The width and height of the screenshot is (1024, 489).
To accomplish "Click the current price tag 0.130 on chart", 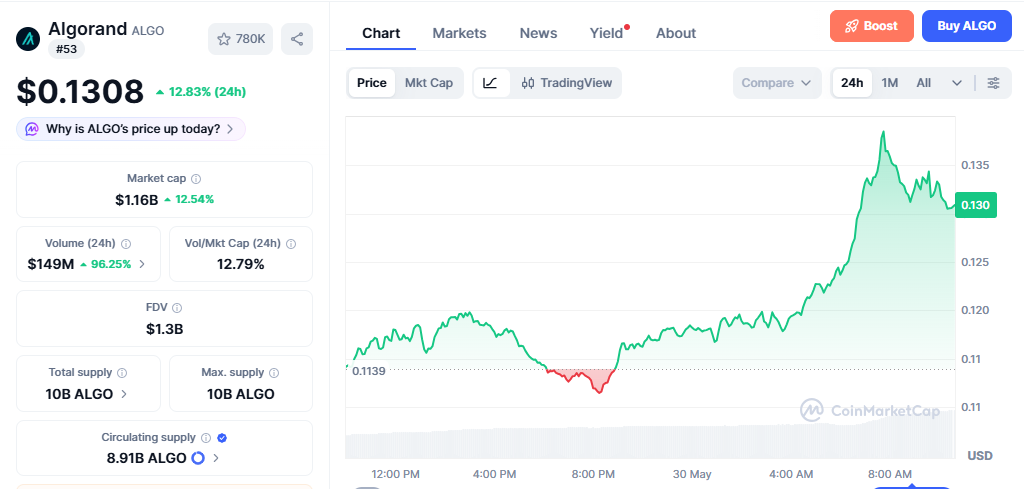I will click(976, 205).
